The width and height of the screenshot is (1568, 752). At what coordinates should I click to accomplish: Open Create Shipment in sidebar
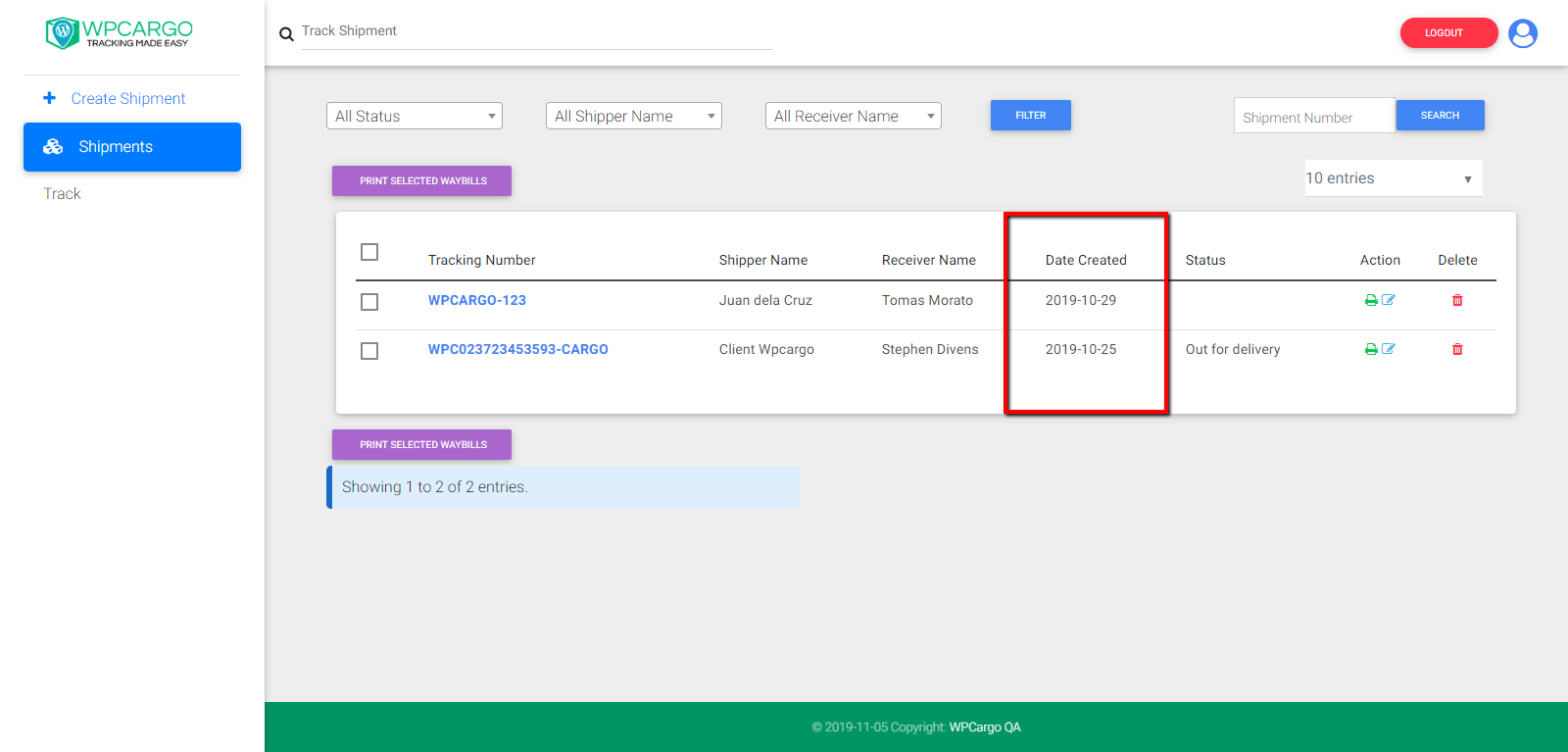(x=127, y=98)
